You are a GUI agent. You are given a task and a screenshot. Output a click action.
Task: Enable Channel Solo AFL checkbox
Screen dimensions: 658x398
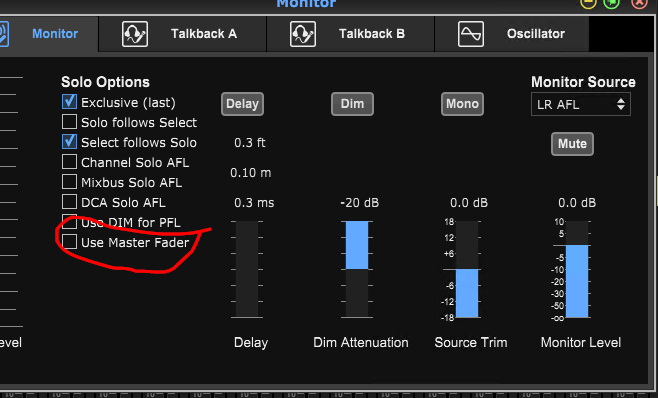coord(69,162)
